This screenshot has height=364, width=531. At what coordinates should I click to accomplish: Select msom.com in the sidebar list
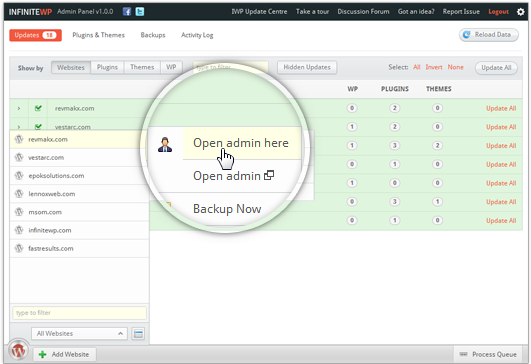click(x=79, y=212)
